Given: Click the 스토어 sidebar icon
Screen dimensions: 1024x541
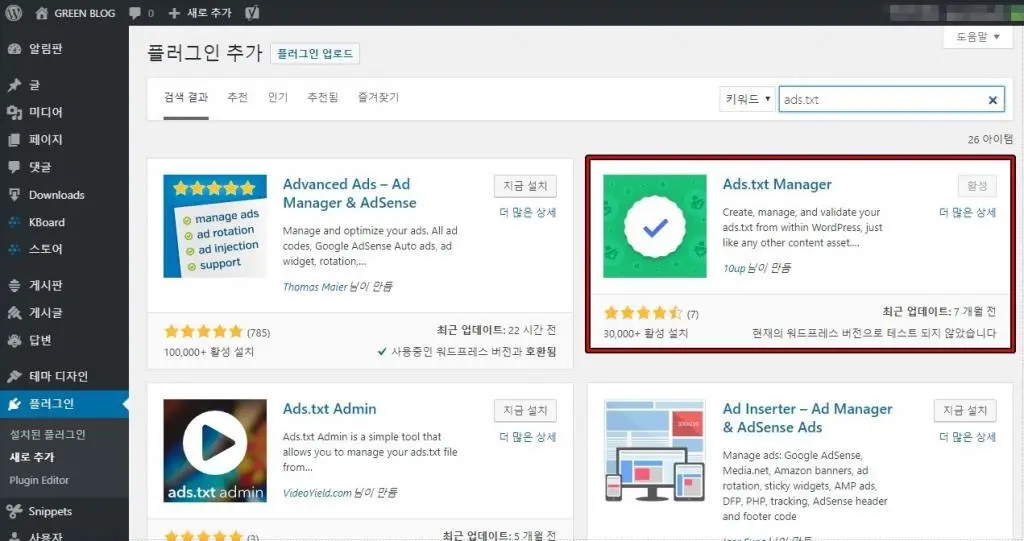Looking at the screenshot, I should click(x=14, y=249).
